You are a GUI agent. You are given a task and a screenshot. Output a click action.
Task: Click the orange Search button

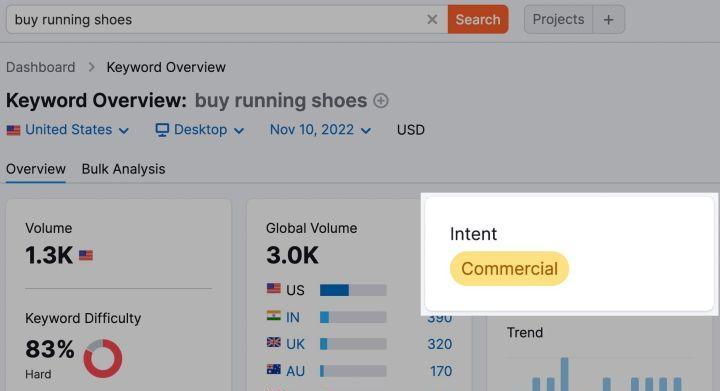[478, 19]
